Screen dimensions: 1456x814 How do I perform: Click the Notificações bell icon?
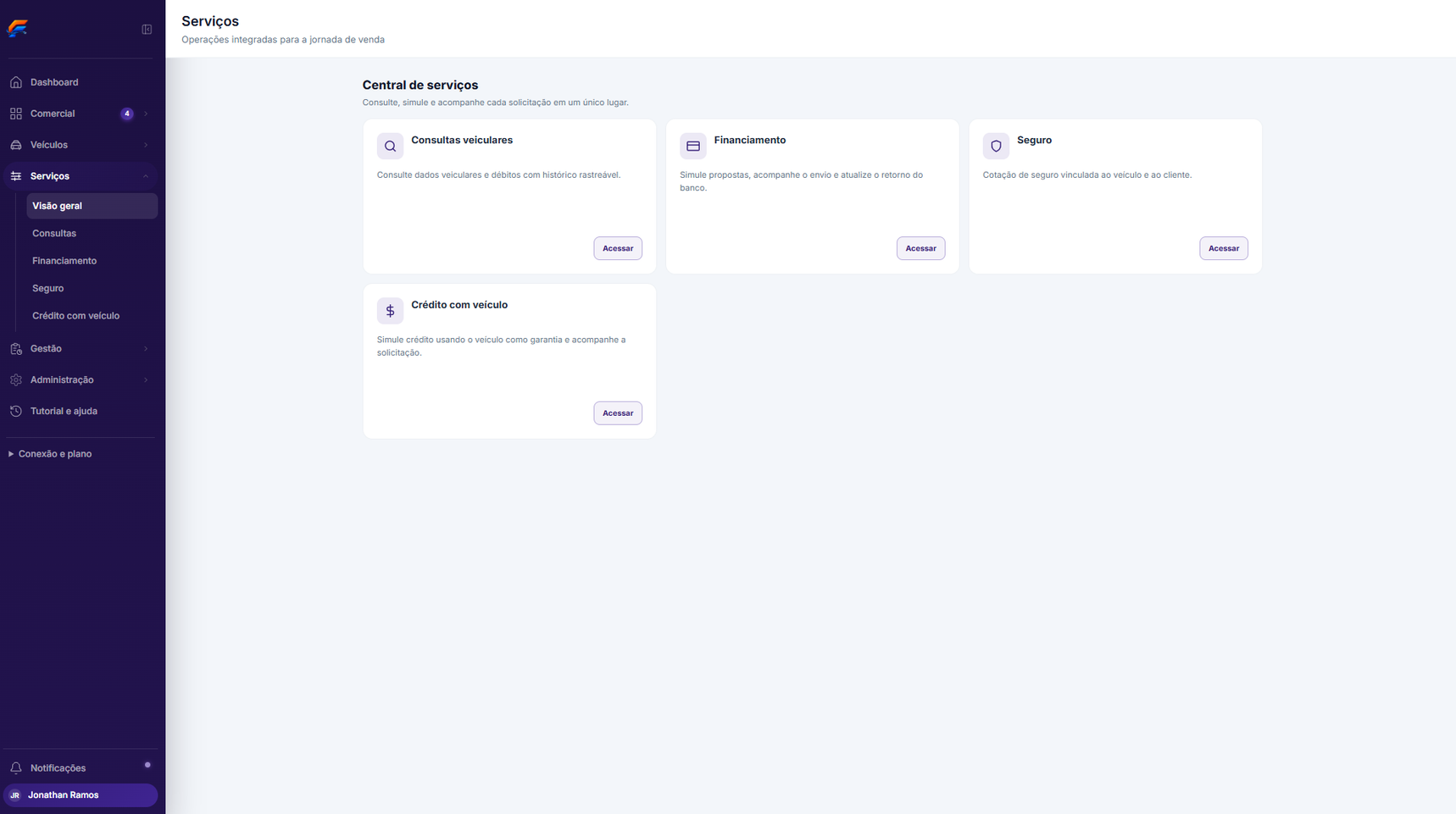click(x=16, y=768)
